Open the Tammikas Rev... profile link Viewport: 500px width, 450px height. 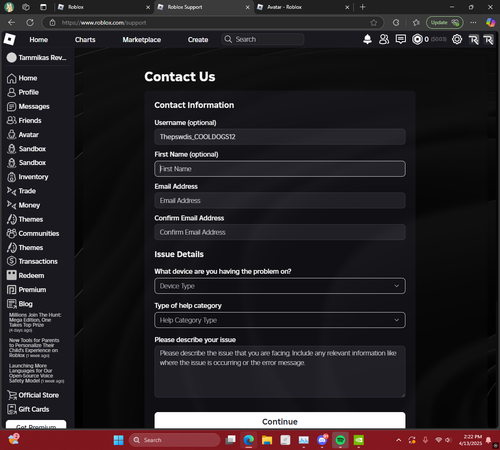37,58
